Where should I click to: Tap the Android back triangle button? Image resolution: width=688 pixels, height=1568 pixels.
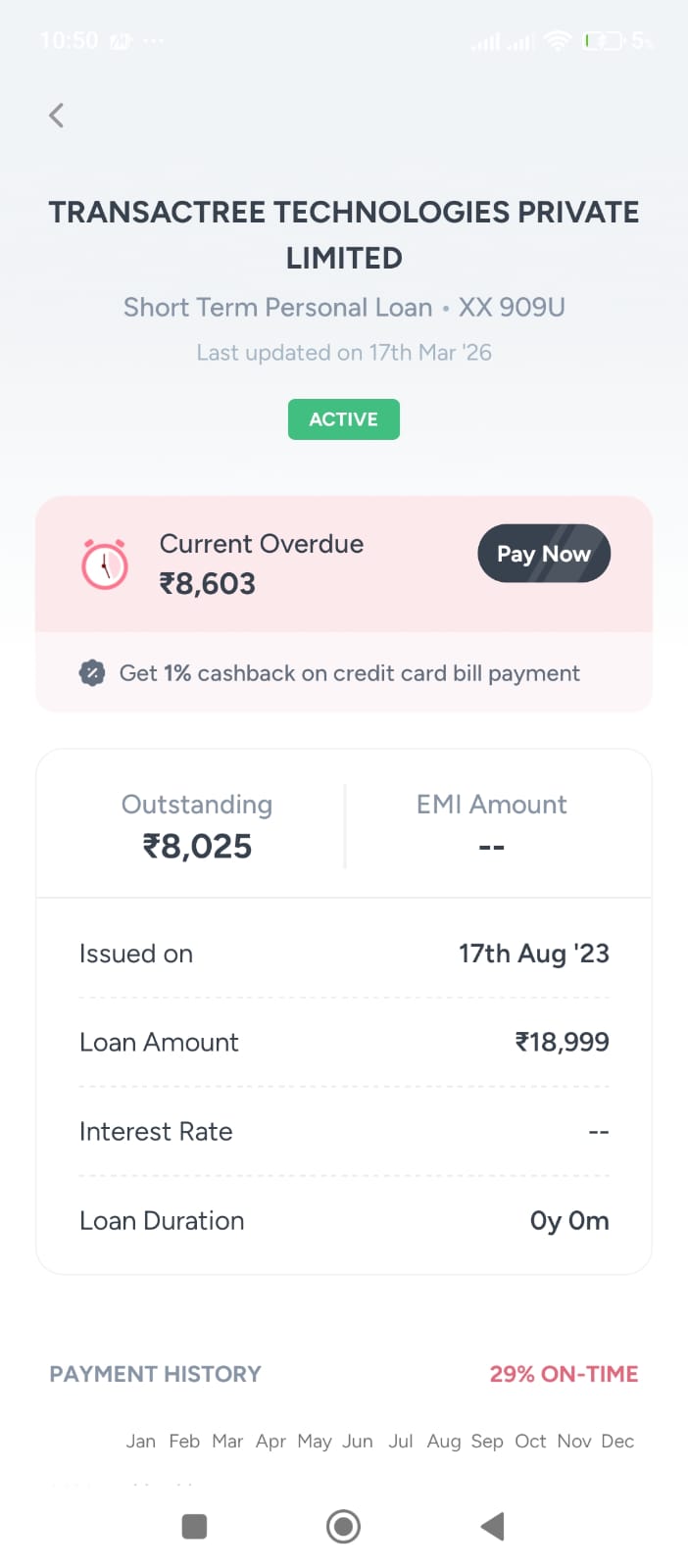(492, 1526)
